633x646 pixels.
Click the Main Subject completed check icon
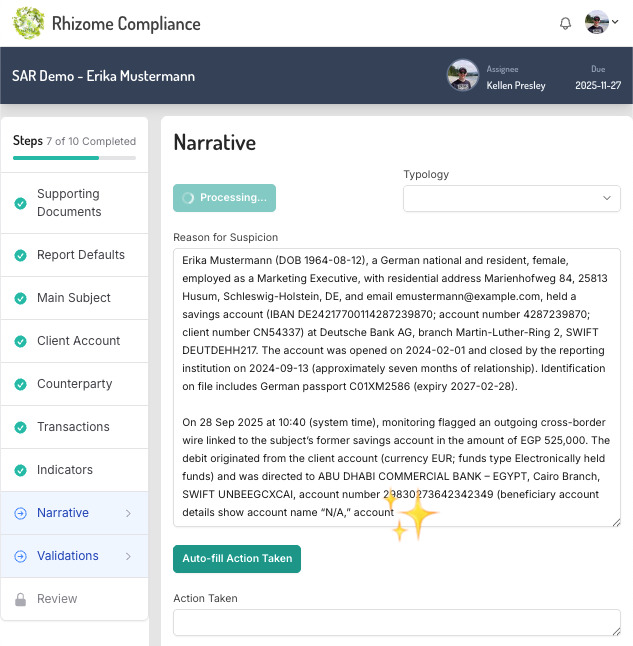pos(20,298)
